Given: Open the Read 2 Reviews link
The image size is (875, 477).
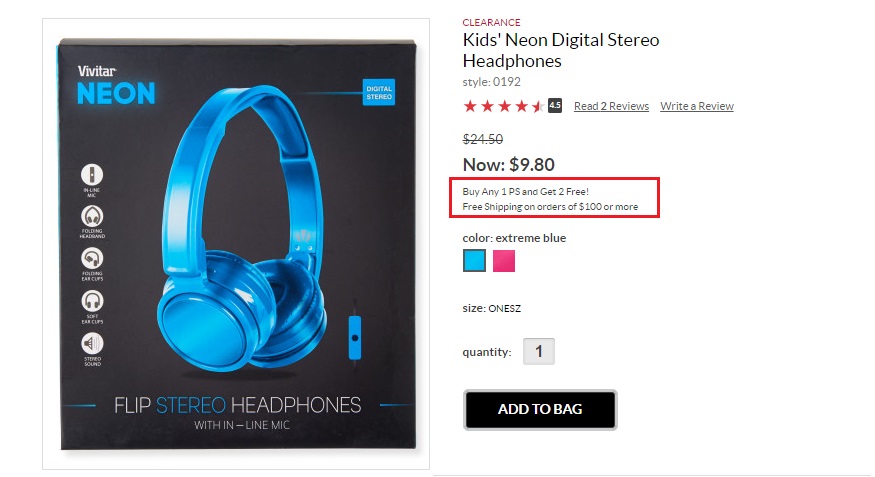Looking at the screenshot, I should [611, 106].
